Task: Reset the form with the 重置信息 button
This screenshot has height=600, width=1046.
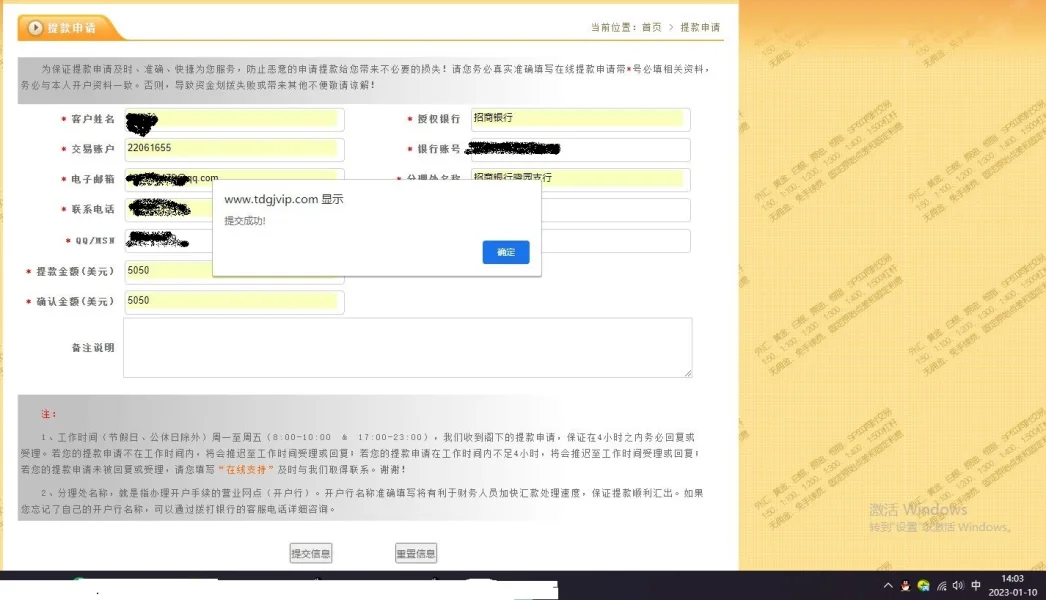Action: (415, 552)
